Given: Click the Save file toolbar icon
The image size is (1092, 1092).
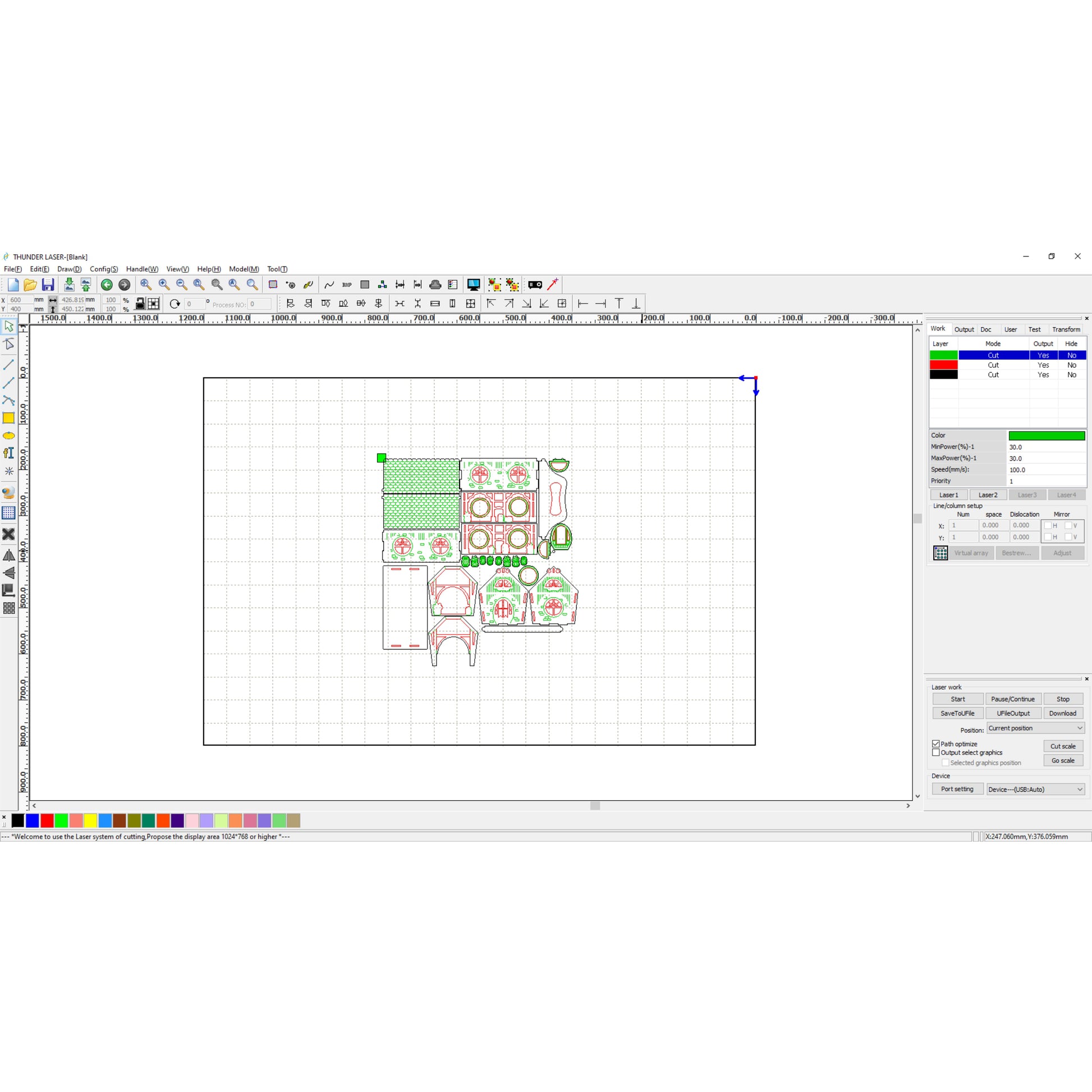Looking at the screenshot, I should coord(48,285).
